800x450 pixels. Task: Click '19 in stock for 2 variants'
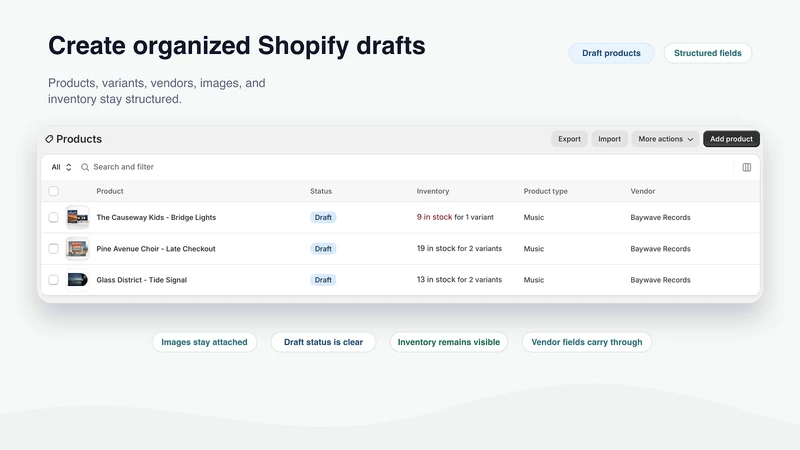click(x=459, y=248)
